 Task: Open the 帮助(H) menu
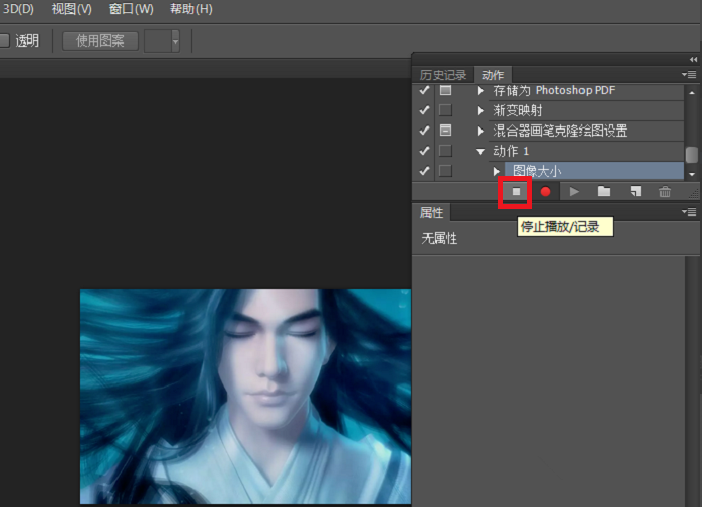click(191, 9)
